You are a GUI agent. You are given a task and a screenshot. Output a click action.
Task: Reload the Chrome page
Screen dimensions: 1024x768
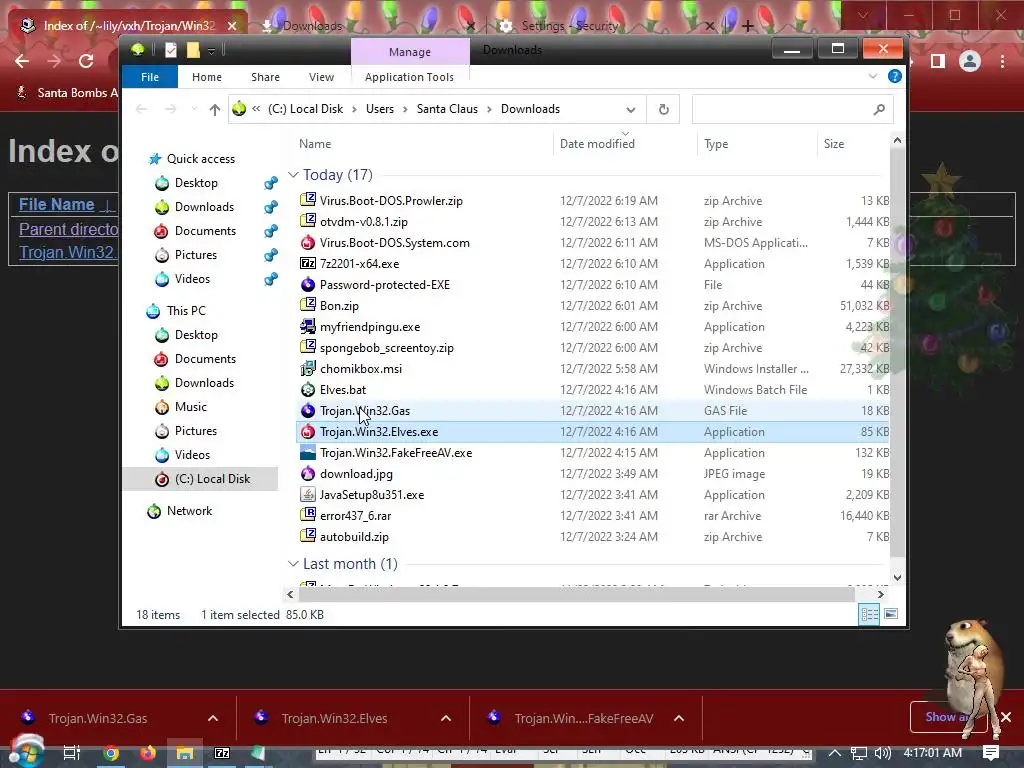[86, 61]
